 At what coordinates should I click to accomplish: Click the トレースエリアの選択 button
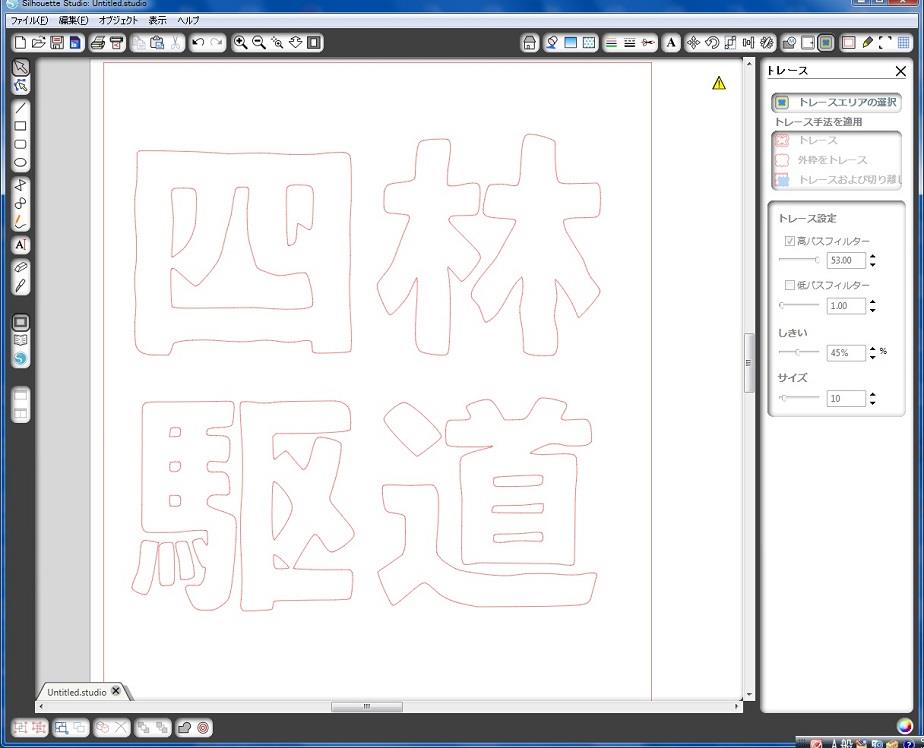coord(837,102)
